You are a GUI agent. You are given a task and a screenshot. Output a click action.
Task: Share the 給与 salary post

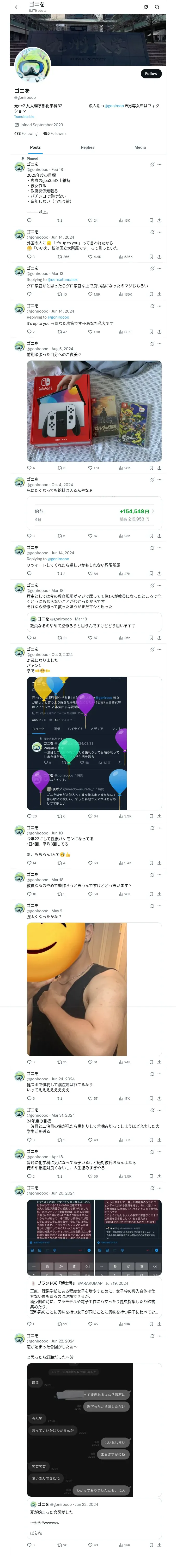[159, 536]
